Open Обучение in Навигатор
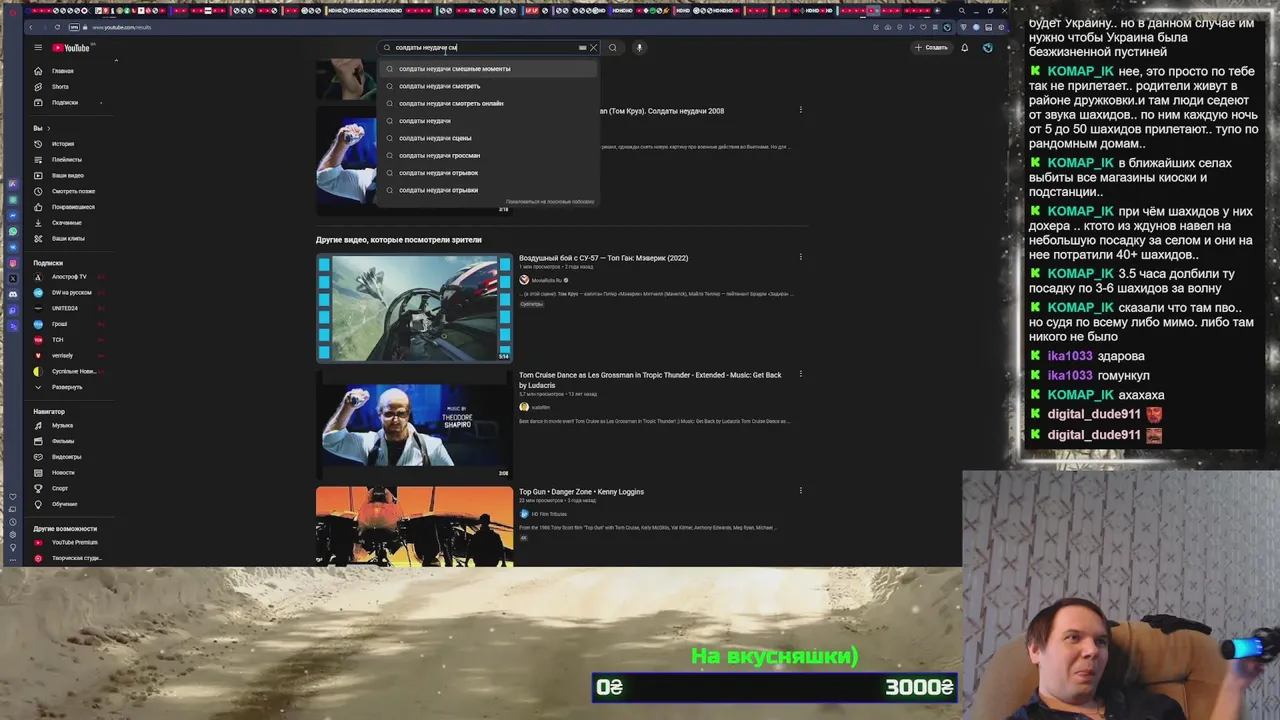1280x720 pixels. [x=64, y=504]
